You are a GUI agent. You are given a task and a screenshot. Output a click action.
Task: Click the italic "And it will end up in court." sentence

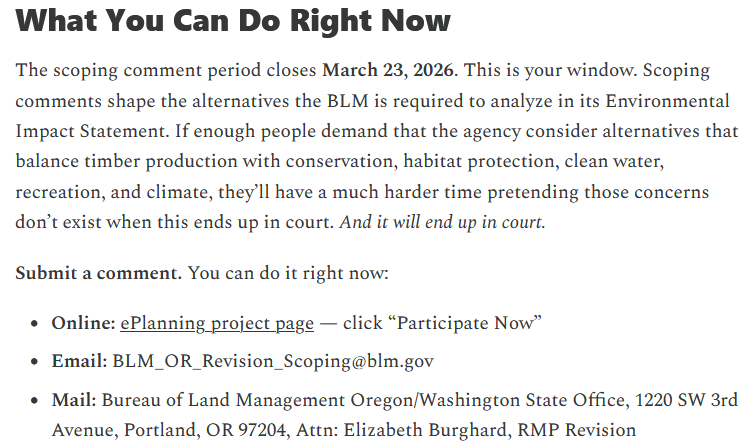442,221
